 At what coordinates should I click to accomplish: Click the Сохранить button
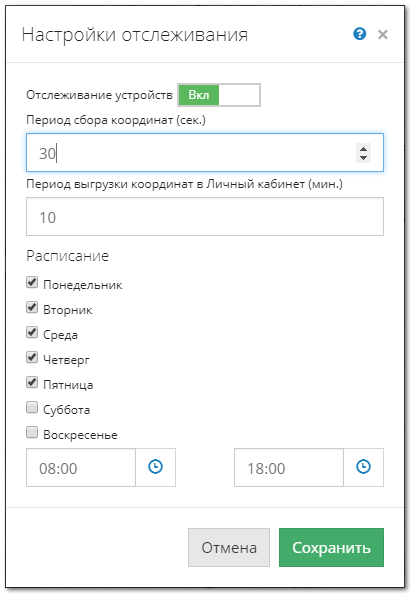click(331, 548)
